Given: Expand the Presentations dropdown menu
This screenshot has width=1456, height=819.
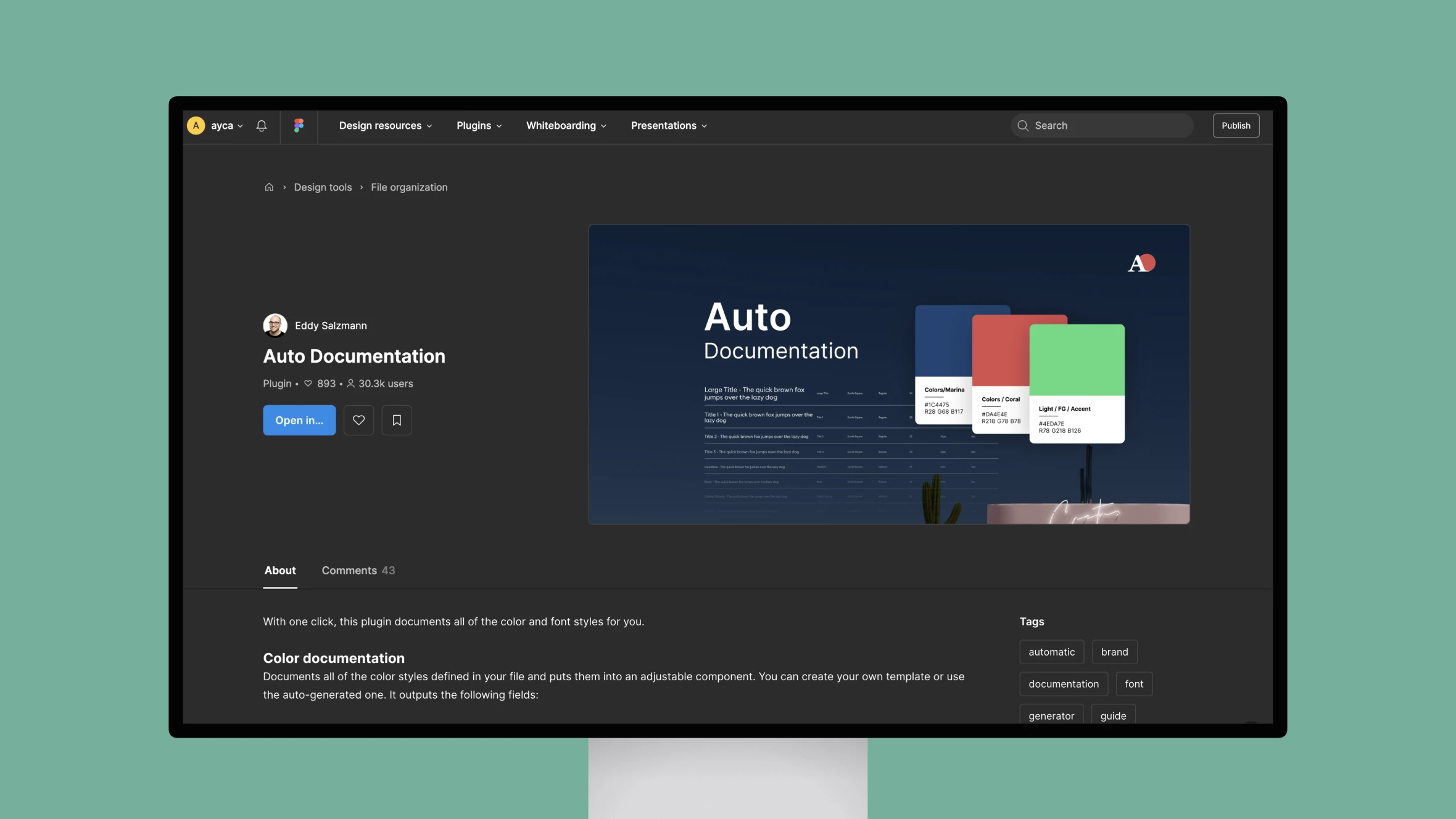Looking at the screenshot, I should pyautogui.click(x=668, y=124).
